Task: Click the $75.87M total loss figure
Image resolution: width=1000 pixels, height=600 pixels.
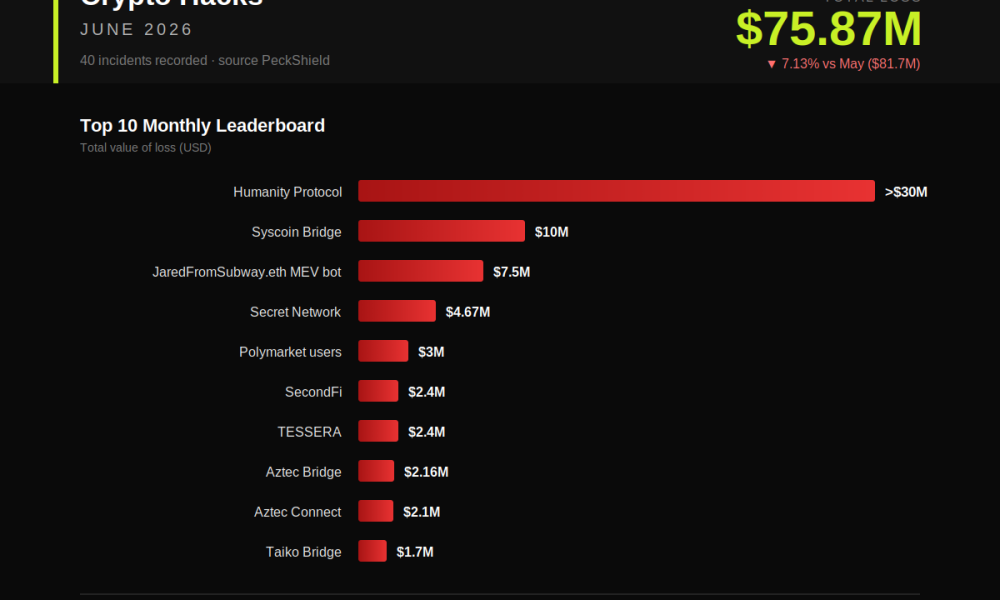Action: tap(828, 29)
